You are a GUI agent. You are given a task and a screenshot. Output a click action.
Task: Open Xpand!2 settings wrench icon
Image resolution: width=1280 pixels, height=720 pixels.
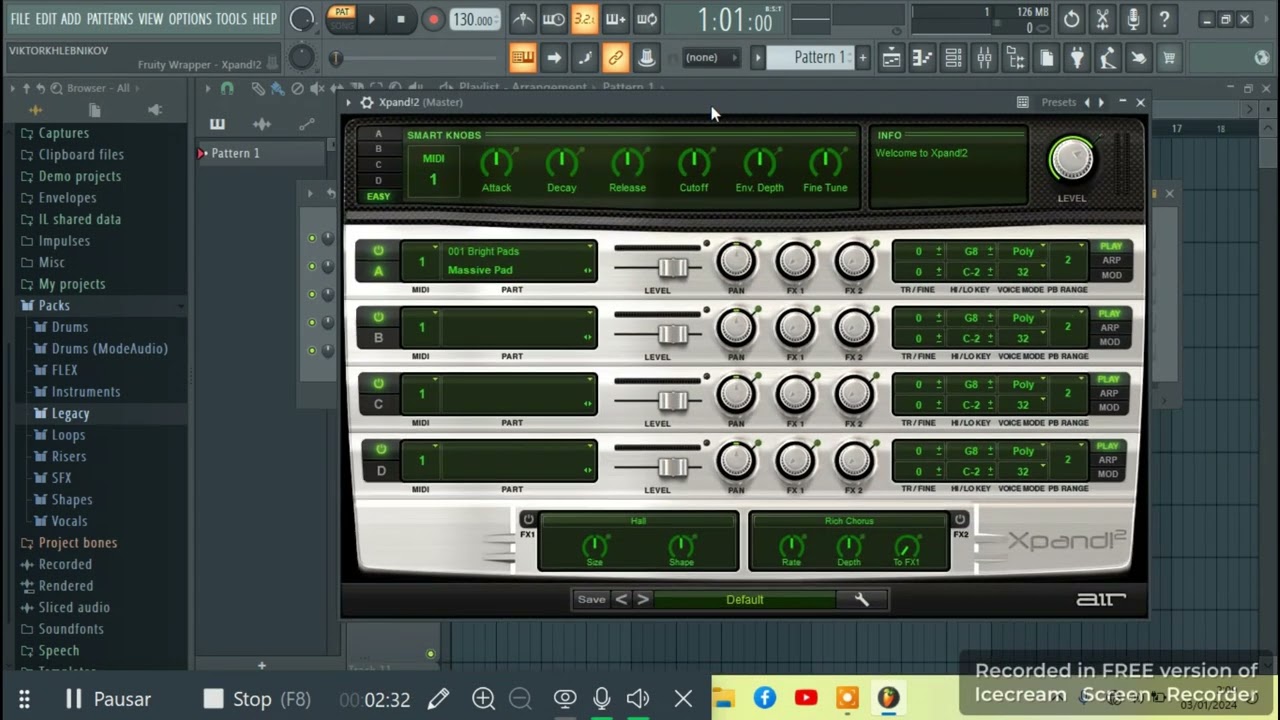tap(861, 600)
